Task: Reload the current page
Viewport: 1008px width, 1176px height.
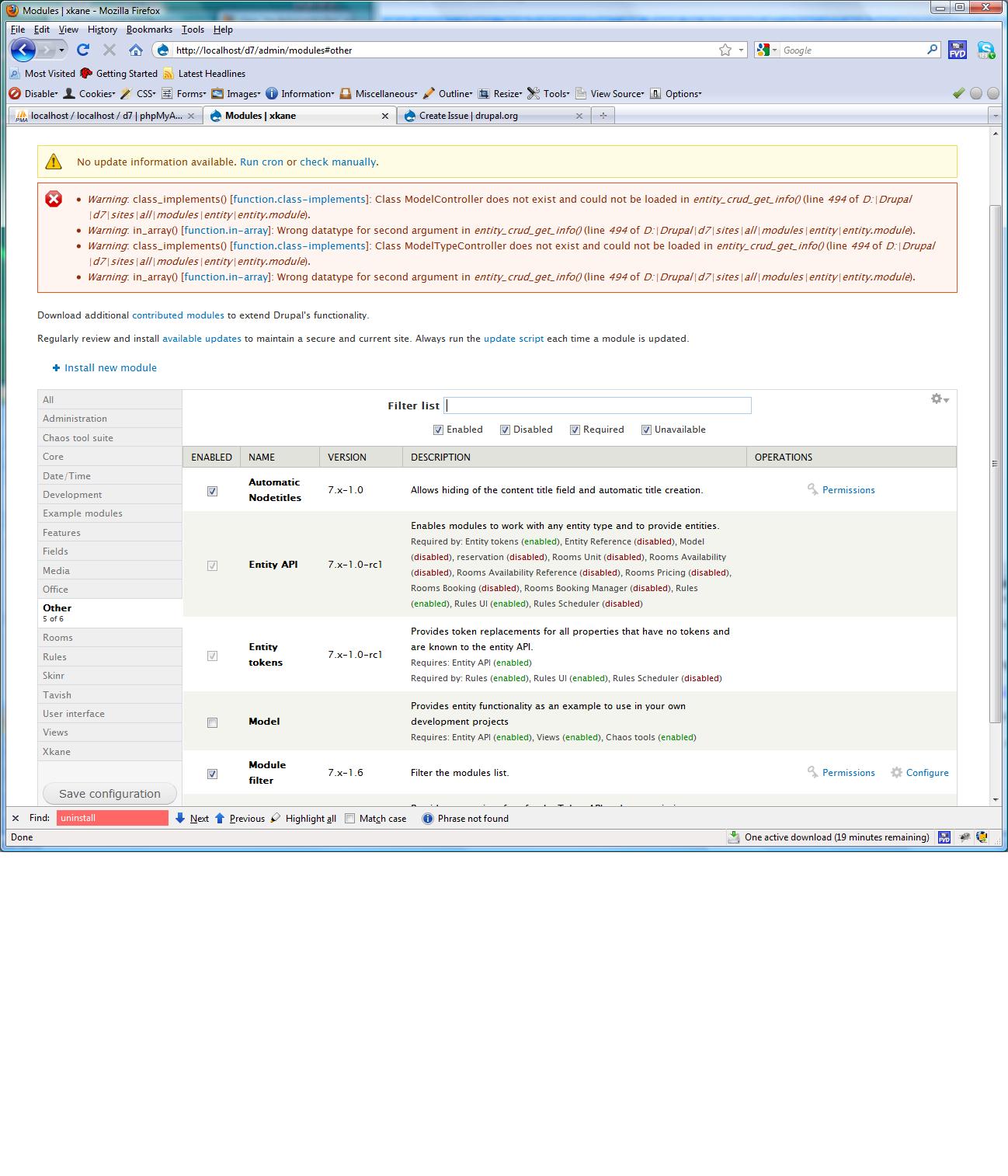Action: (x=83, y=50)
